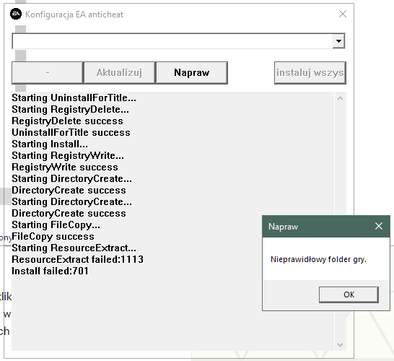Screen dimensions: 394x361
Task: Select the log line 'Starting ResourceExtract...'
Action: 74,248
